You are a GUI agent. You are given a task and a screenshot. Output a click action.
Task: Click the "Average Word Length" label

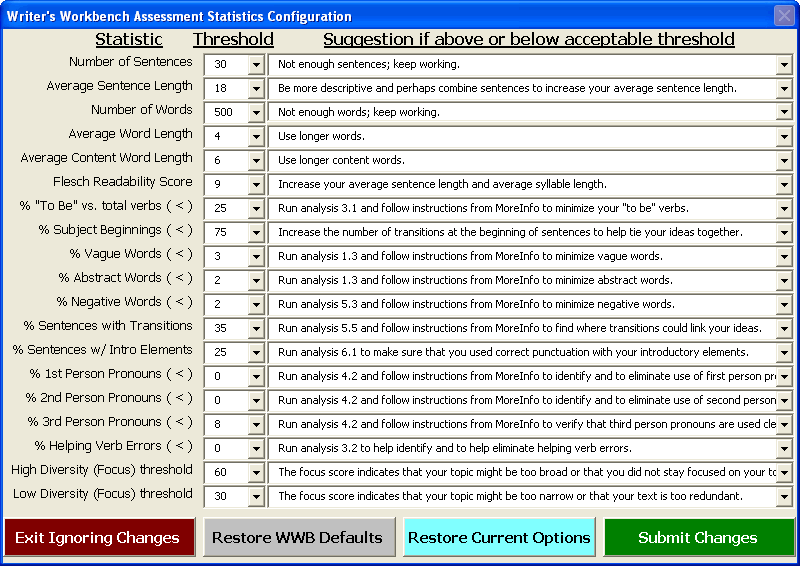coord(131,134)
